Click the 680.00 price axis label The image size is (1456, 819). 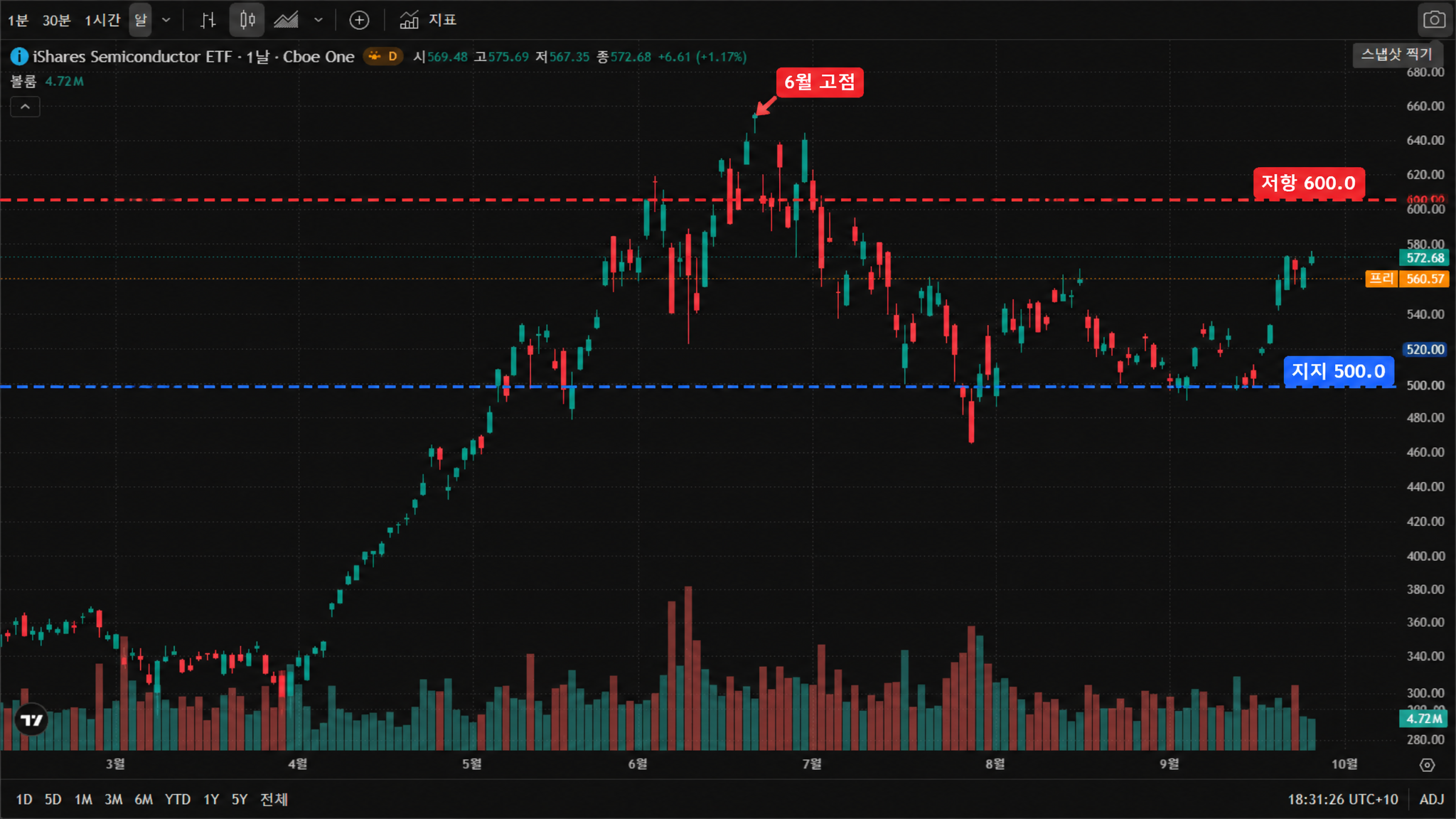1425,72
